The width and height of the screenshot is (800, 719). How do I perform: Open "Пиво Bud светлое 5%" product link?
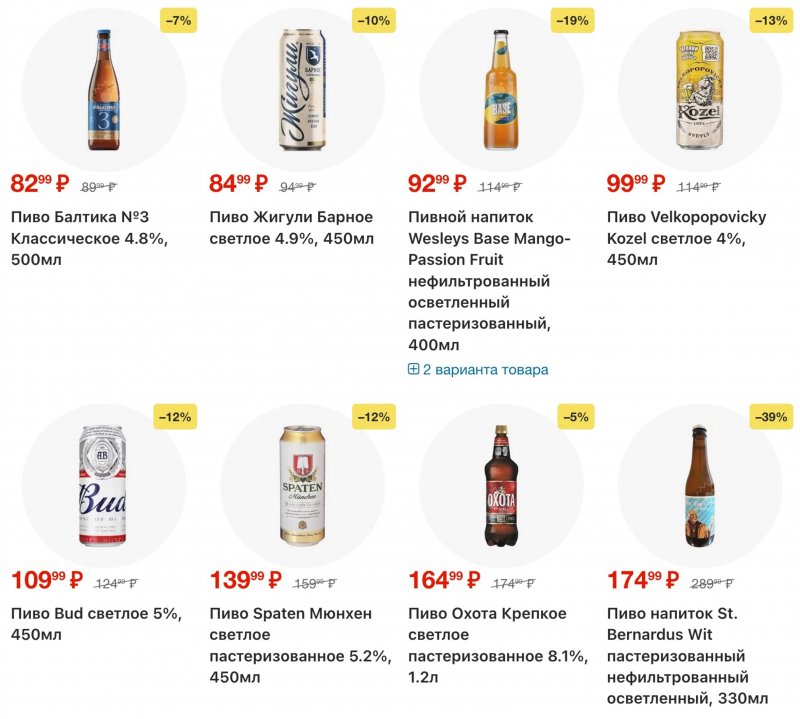point(96,624)
